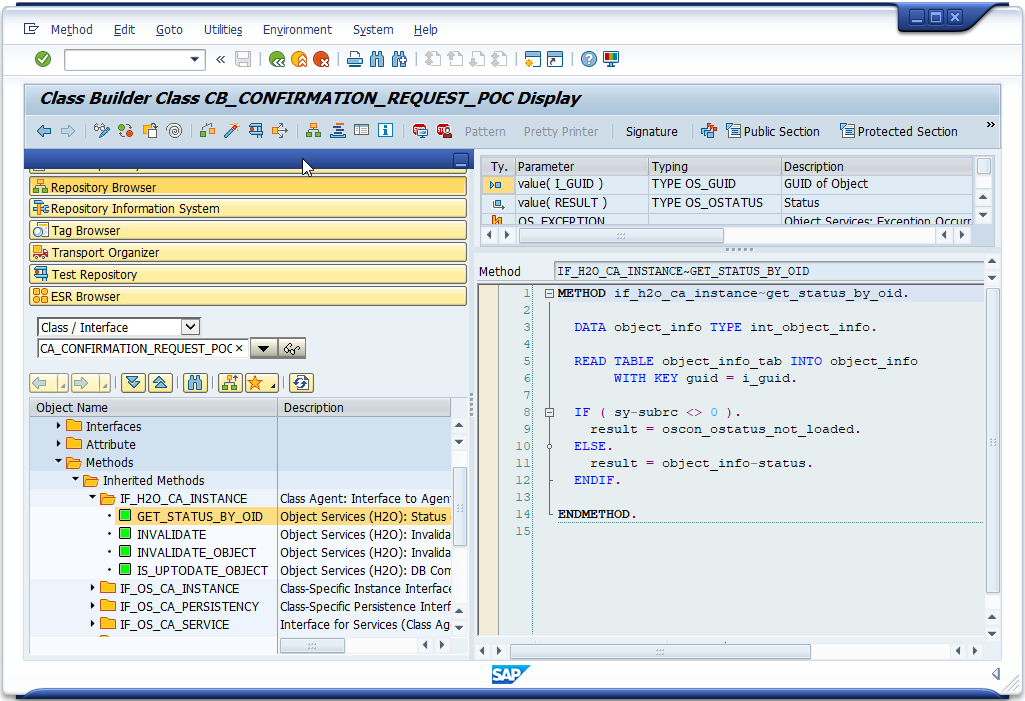Click the green Enter checkmark icon
Screen dimensions: 1025x701
pos(43,60)
